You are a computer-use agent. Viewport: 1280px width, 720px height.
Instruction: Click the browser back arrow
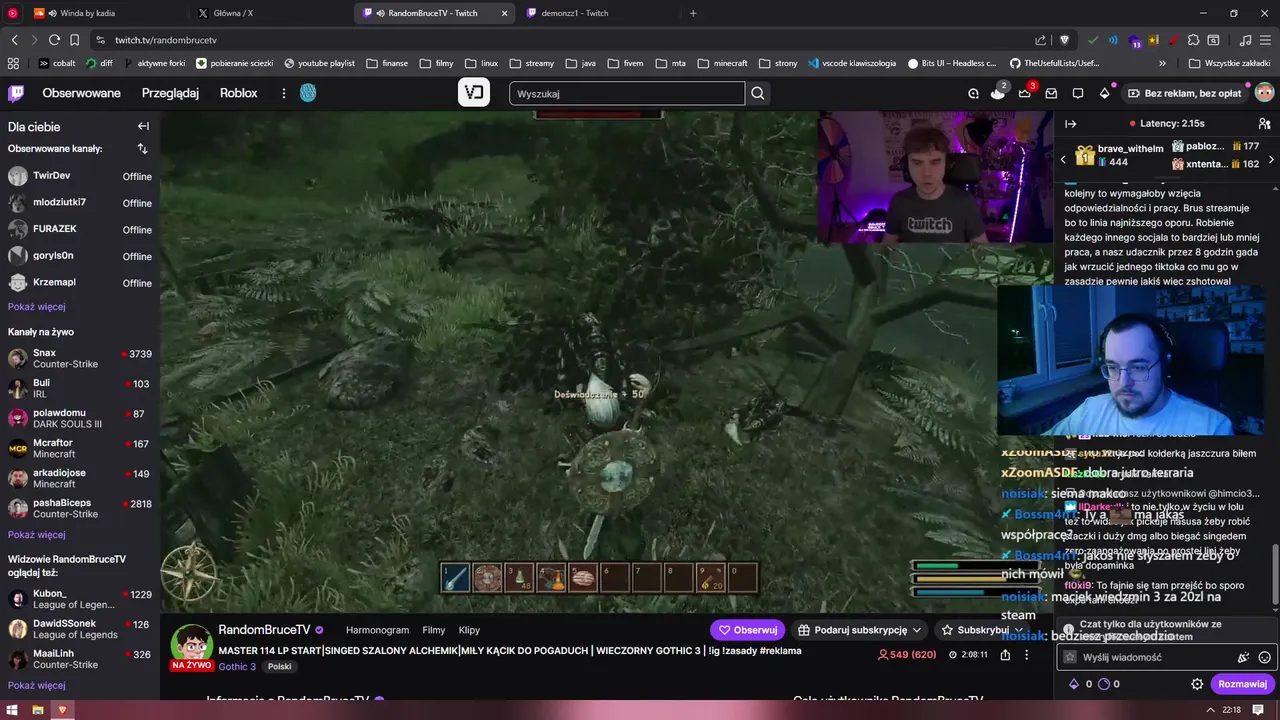click(x=14, y=40)
